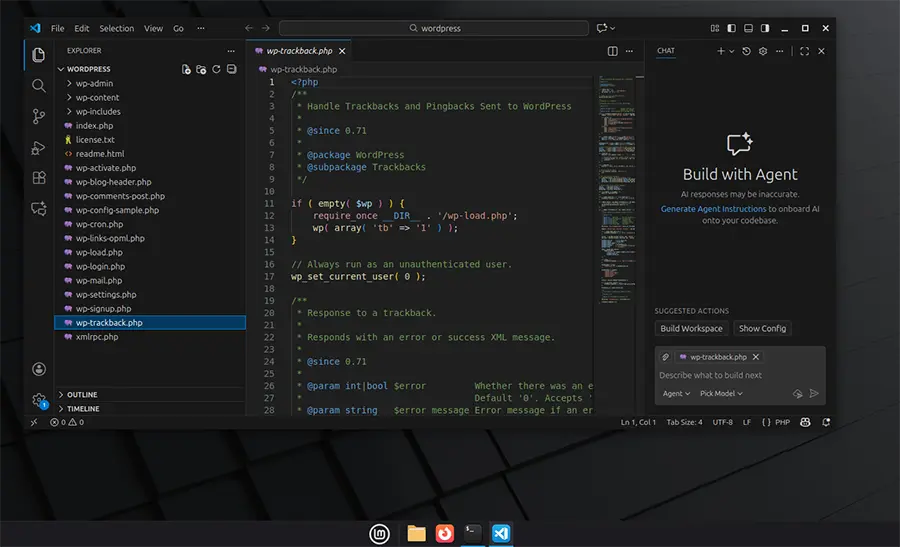Click Build Workspace suggested action
900x547 pixels.
coord(691,328)
